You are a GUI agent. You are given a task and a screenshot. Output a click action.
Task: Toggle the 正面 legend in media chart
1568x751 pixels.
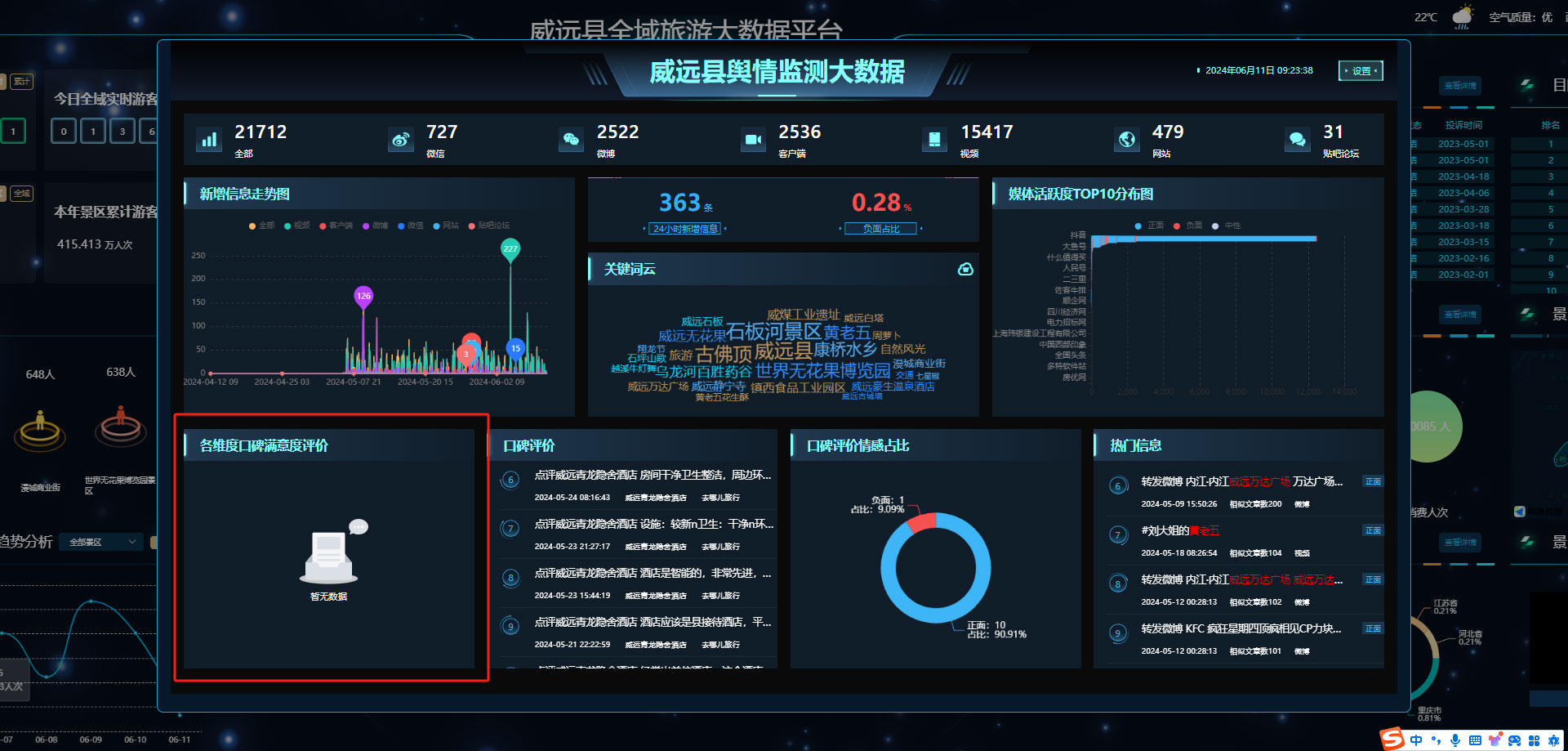point(1150,226)
